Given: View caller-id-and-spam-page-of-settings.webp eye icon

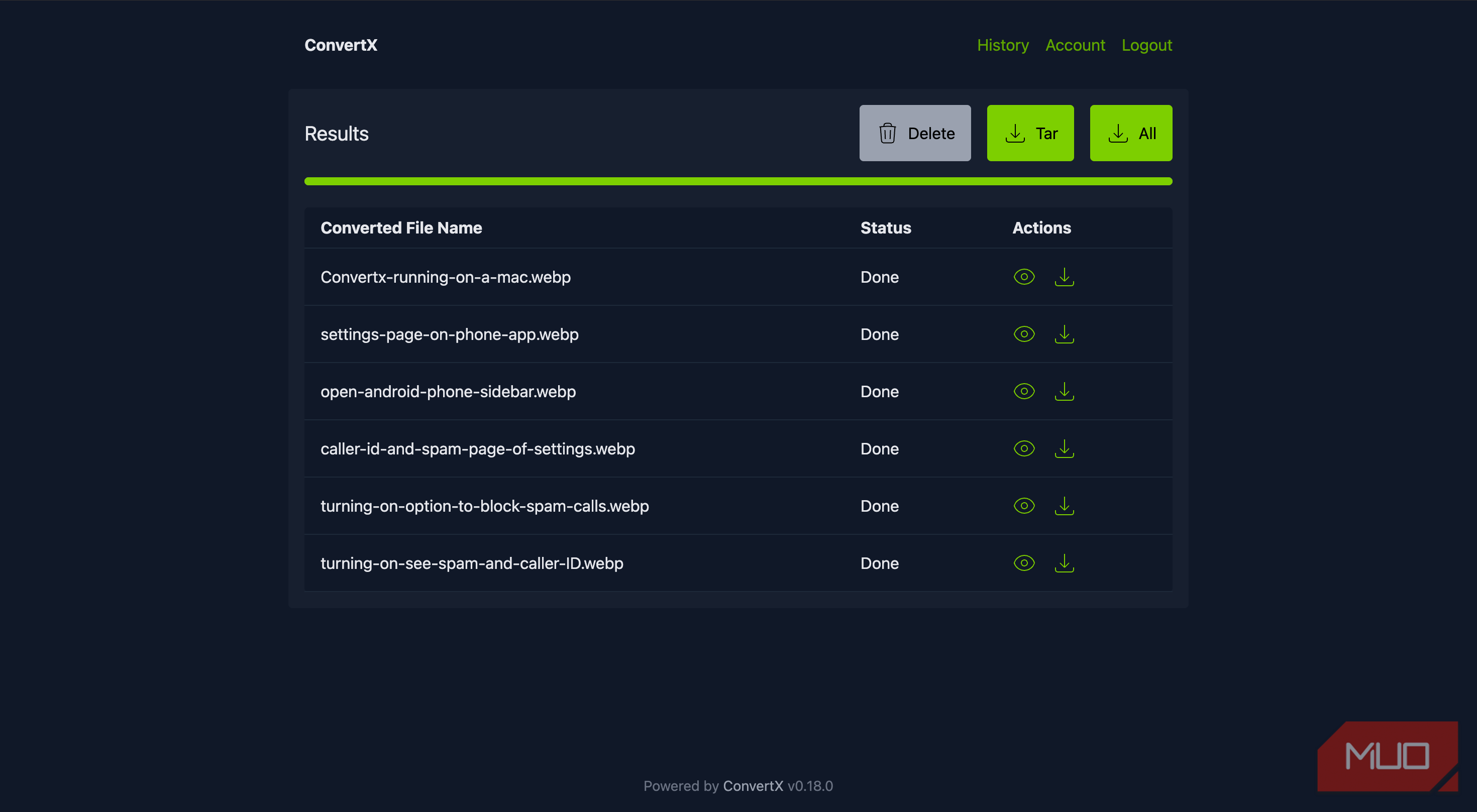Looking at the screenshot, I should (1024, 449).
